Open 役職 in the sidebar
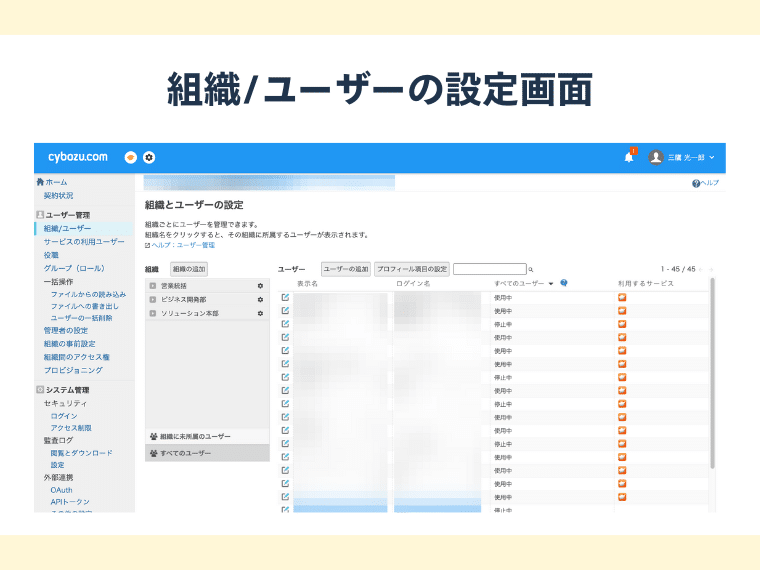The image size is (760, 570). (x=51, y=255)
